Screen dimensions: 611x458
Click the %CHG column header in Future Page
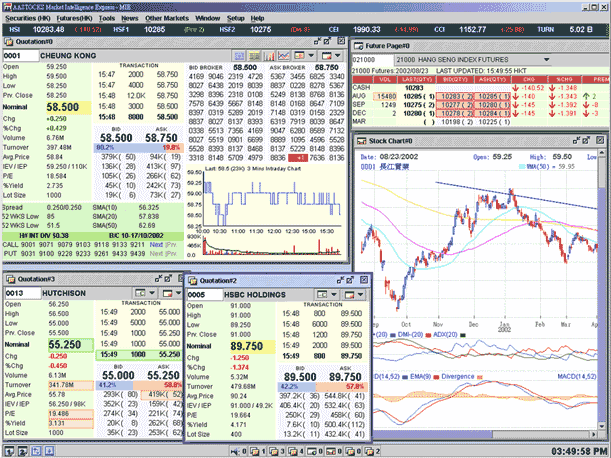click(564, 79)
